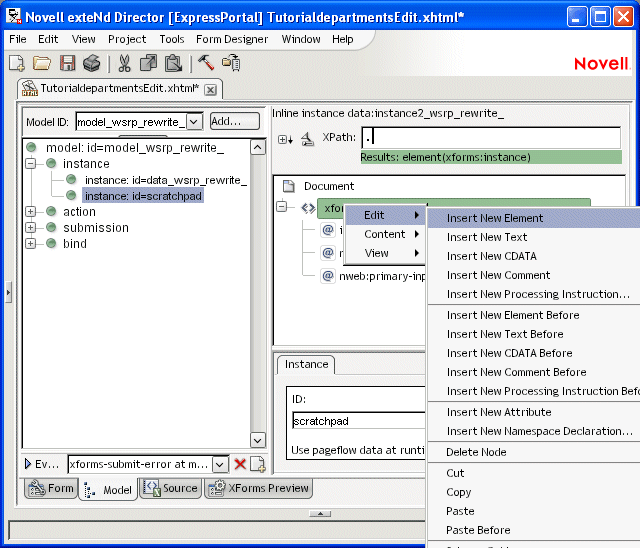Click the ID field containing scratchpad
This screenshot has height=548, width=640.
358,421
